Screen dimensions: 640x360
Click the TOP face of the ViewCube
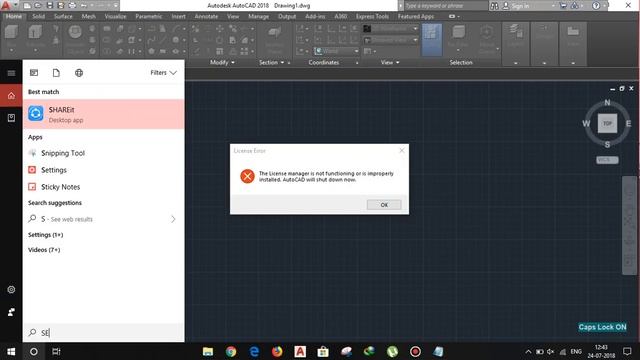point(607,123)
